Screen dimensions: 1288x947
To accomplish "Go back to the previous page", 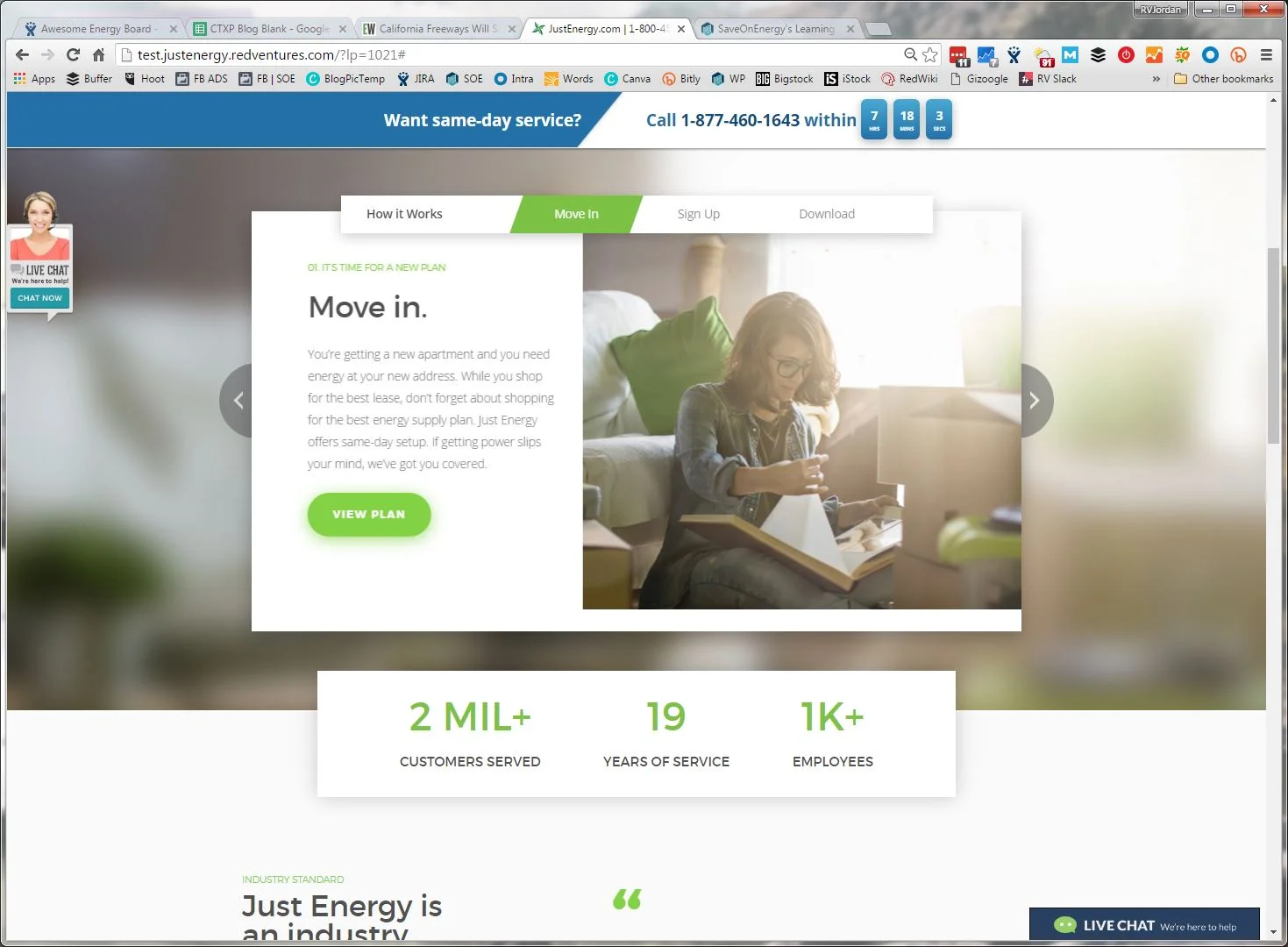I will tap(23, 54).
